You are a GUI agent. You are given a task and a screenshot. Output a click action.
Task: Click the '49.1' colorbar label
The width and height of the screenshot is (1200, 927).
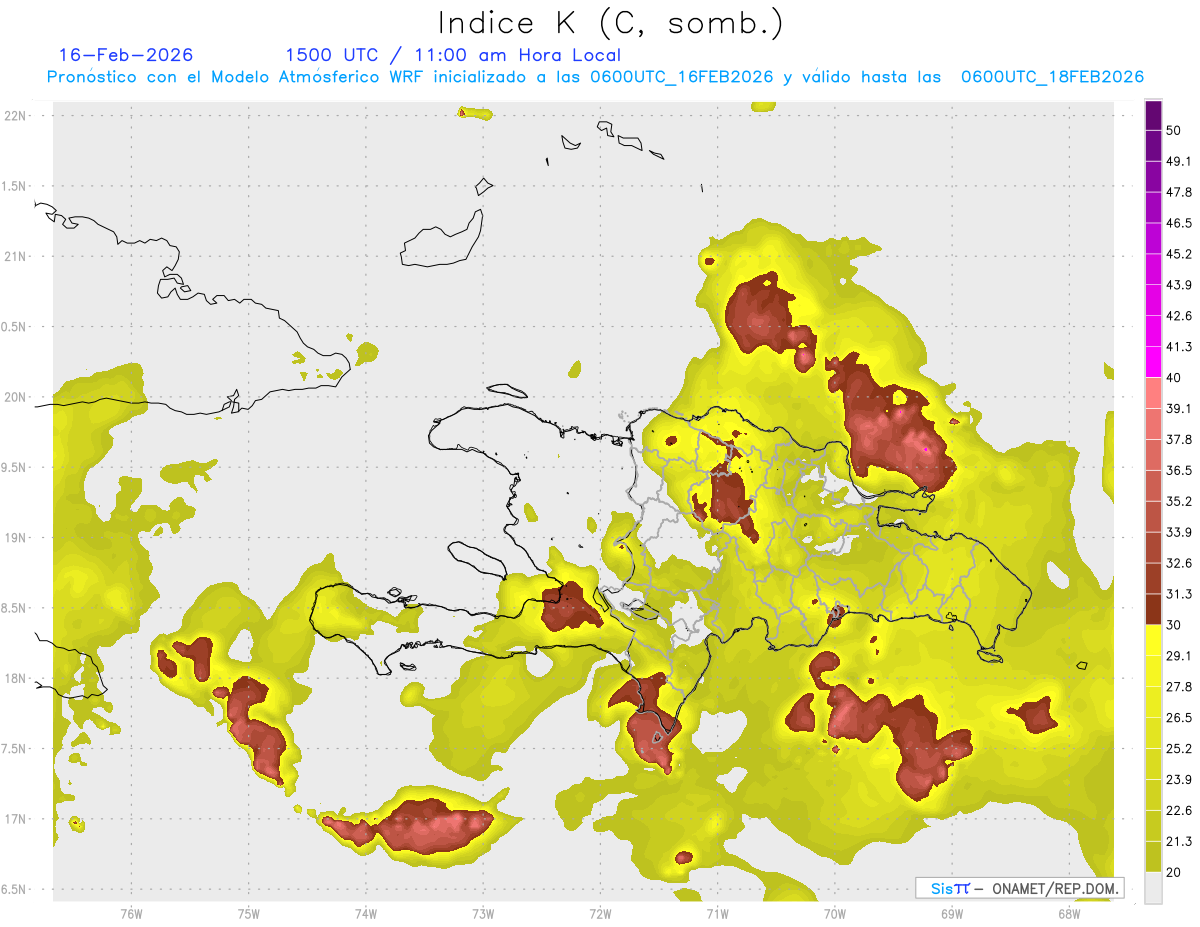(1179, 161)
